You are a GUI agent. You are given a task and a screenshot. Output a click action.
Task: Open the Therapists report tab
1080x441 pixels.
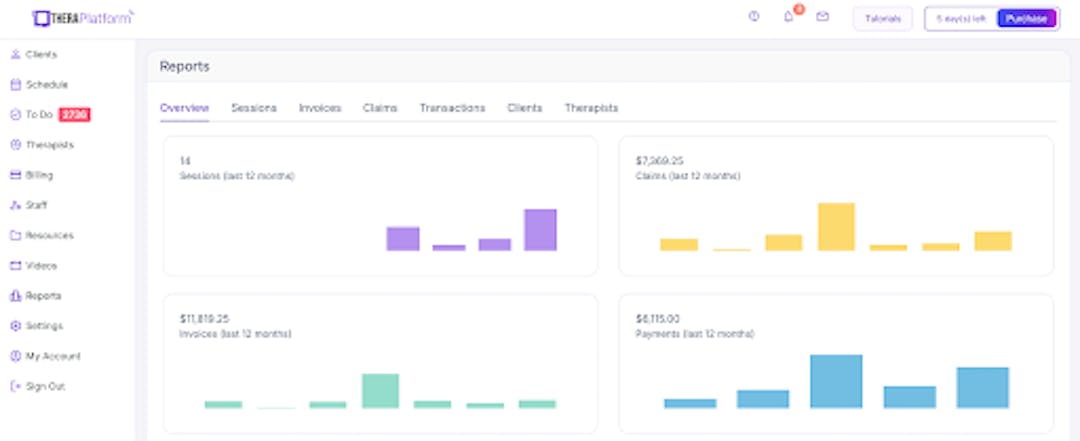(591, 108)
